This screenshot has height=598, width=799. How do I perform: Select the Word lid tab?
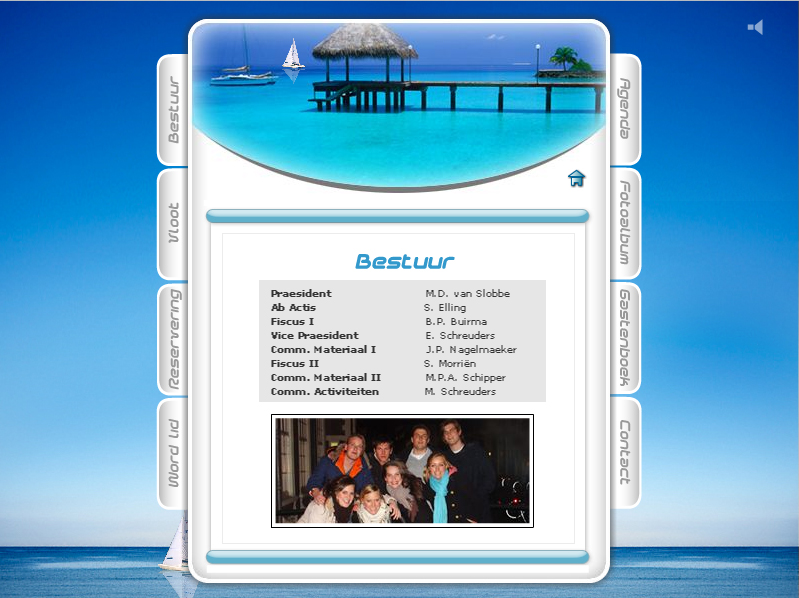point(174,454)
